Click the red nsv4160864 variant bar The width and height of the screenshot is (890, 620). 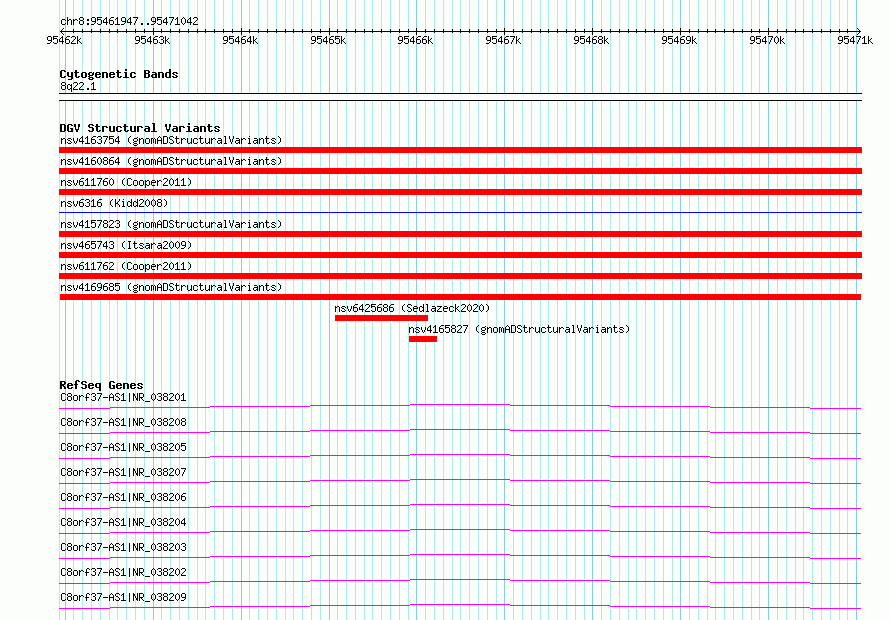460,171
